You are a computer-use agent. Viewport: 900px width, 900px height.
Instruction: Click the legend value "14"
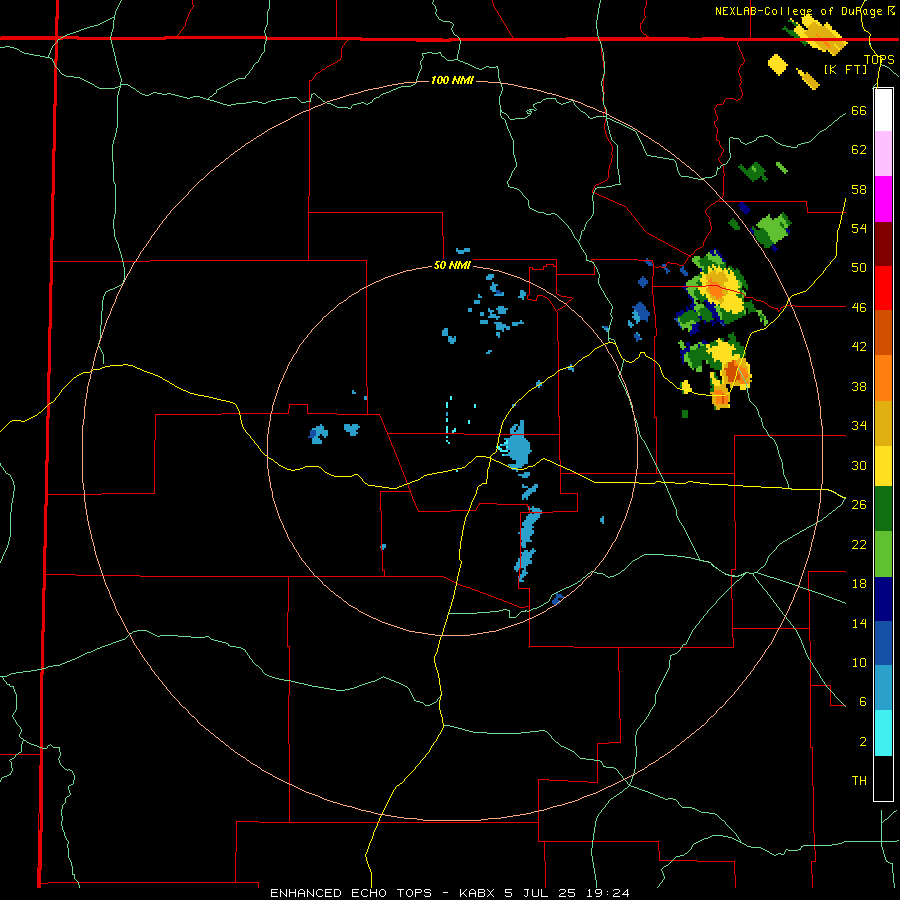click(859, 624)
